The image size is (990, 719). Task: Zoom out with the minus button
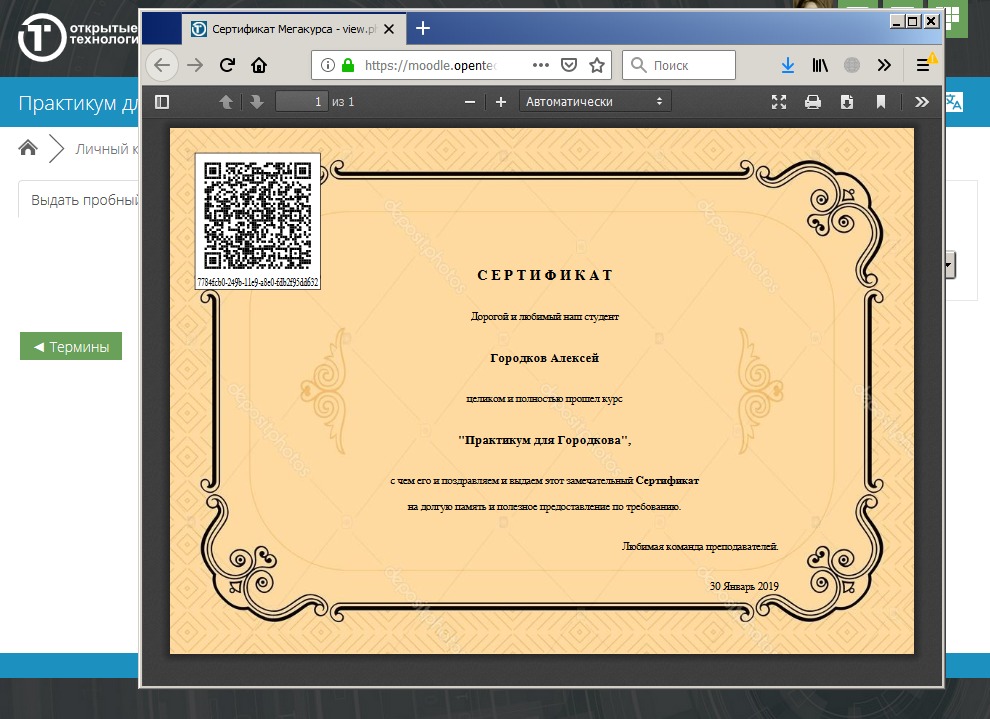pyautogui.click(x=470, y=101)
